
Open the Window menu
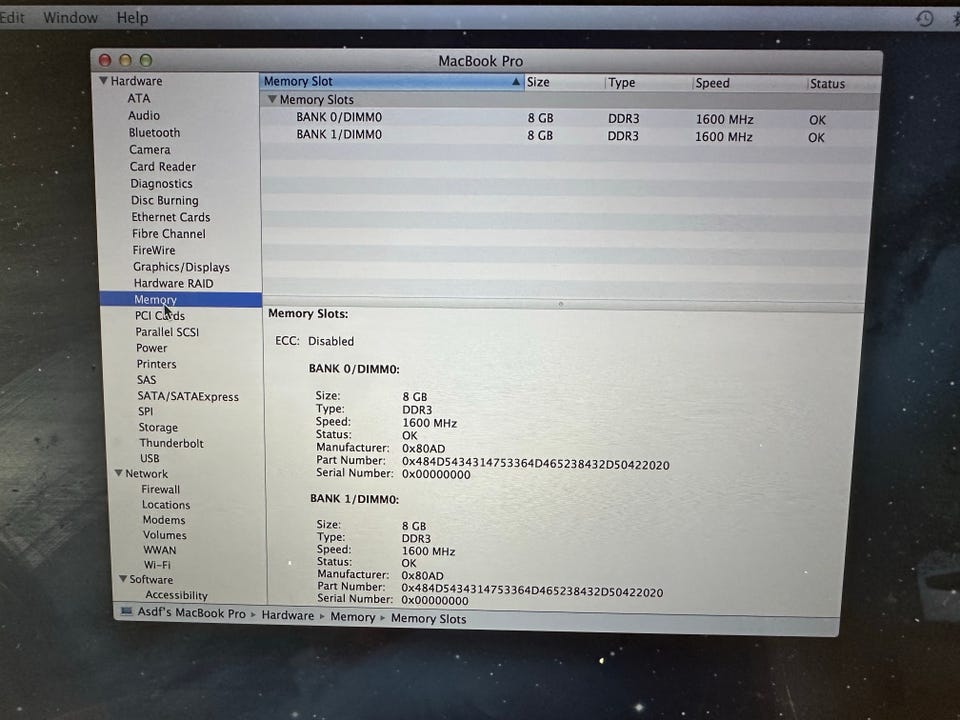(x=70, y=18)
